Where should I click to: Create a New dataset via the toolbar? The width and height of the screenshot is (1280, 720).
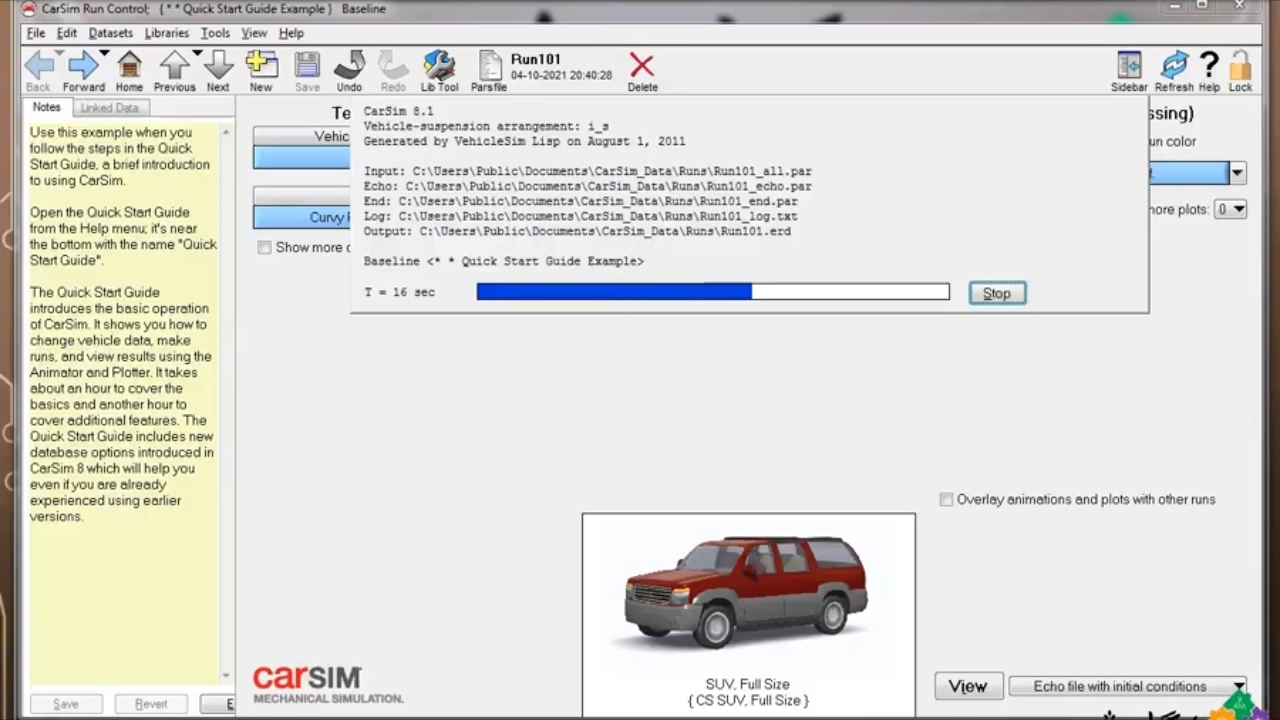coord(261,68)
